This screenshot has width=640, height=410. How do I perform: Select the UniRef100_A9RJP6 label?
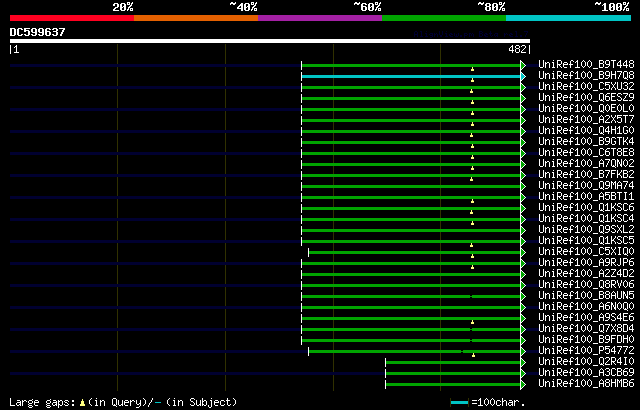(x=586, y=263)
